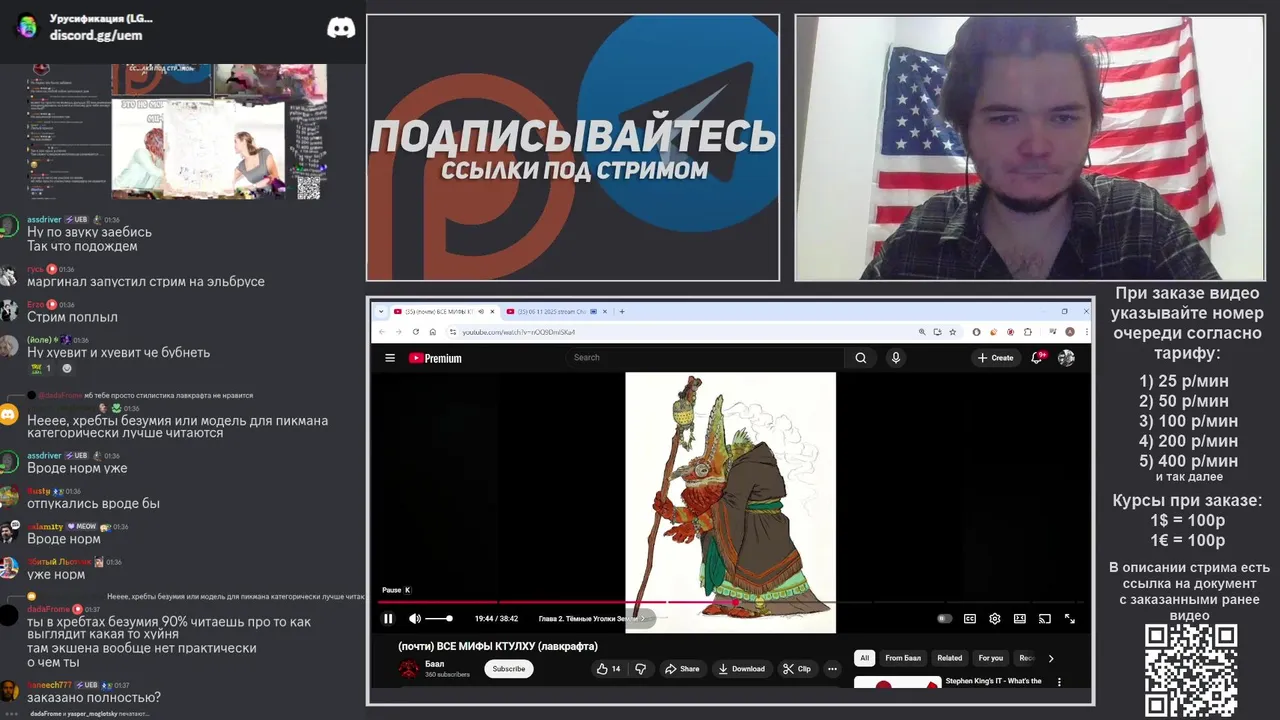The image size is (1280, 720).
Task: Toggle the autoplay switch on the player
Action: (x=945, y=619)
